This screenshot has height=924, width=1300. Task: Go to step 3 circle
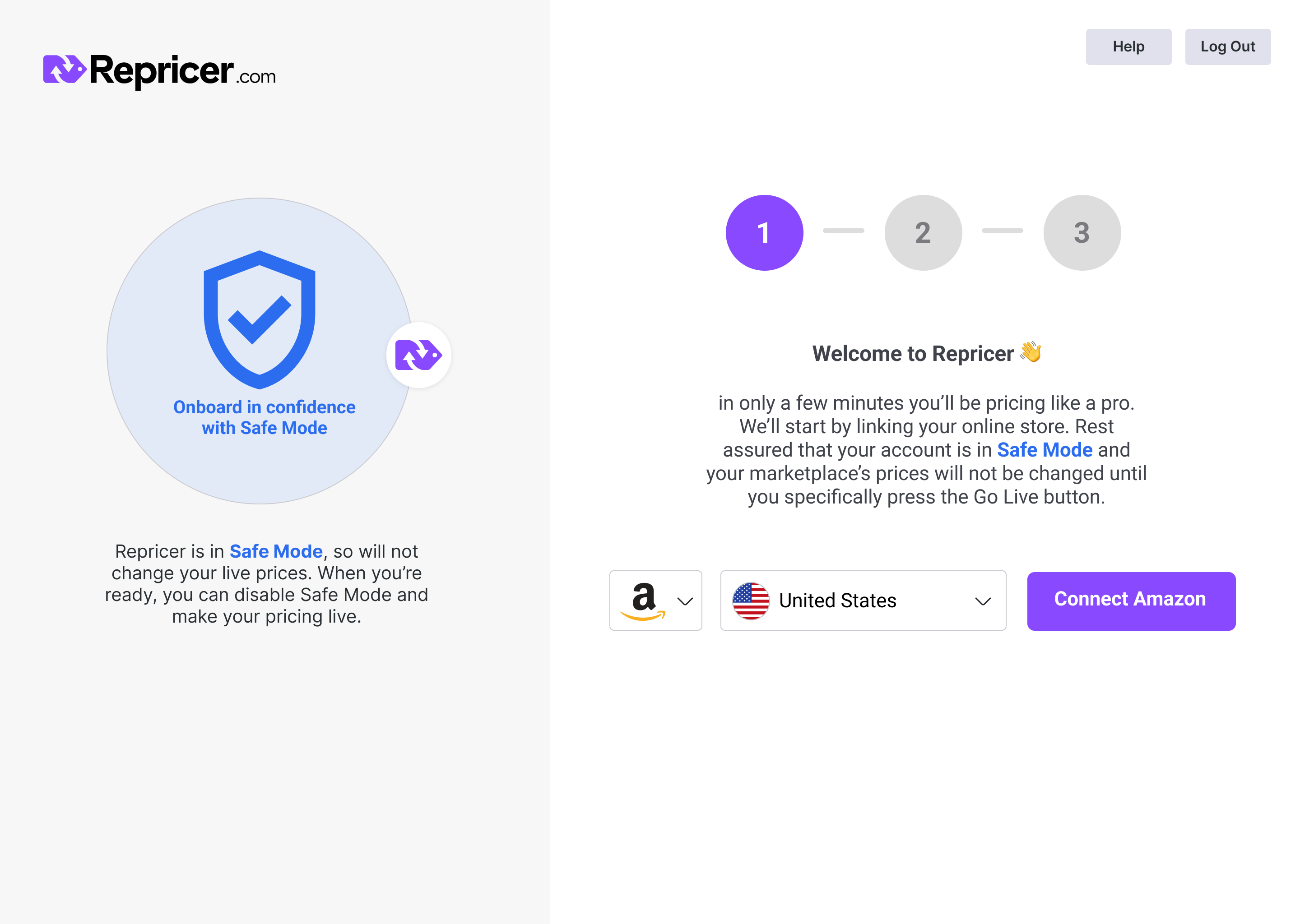pyautogui.click(x=1082, y=233)
